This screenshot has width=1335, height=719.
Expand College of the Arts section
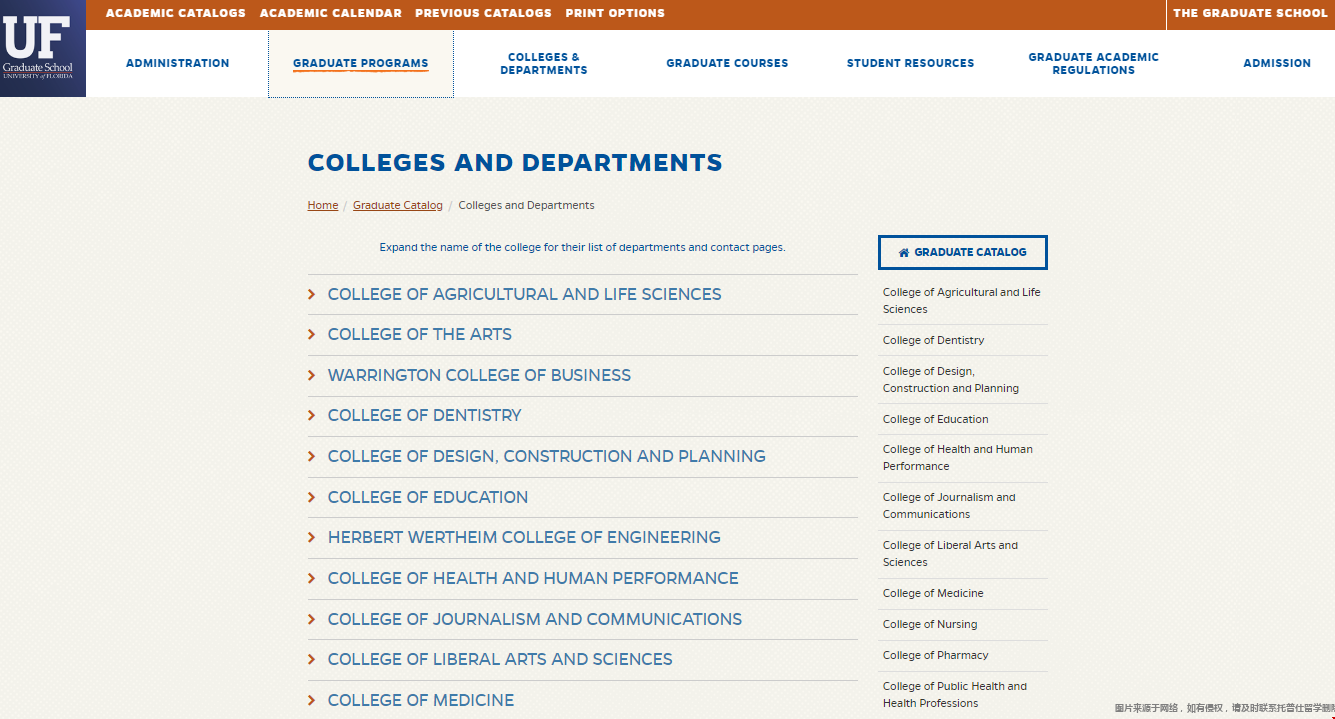[582, 335]
